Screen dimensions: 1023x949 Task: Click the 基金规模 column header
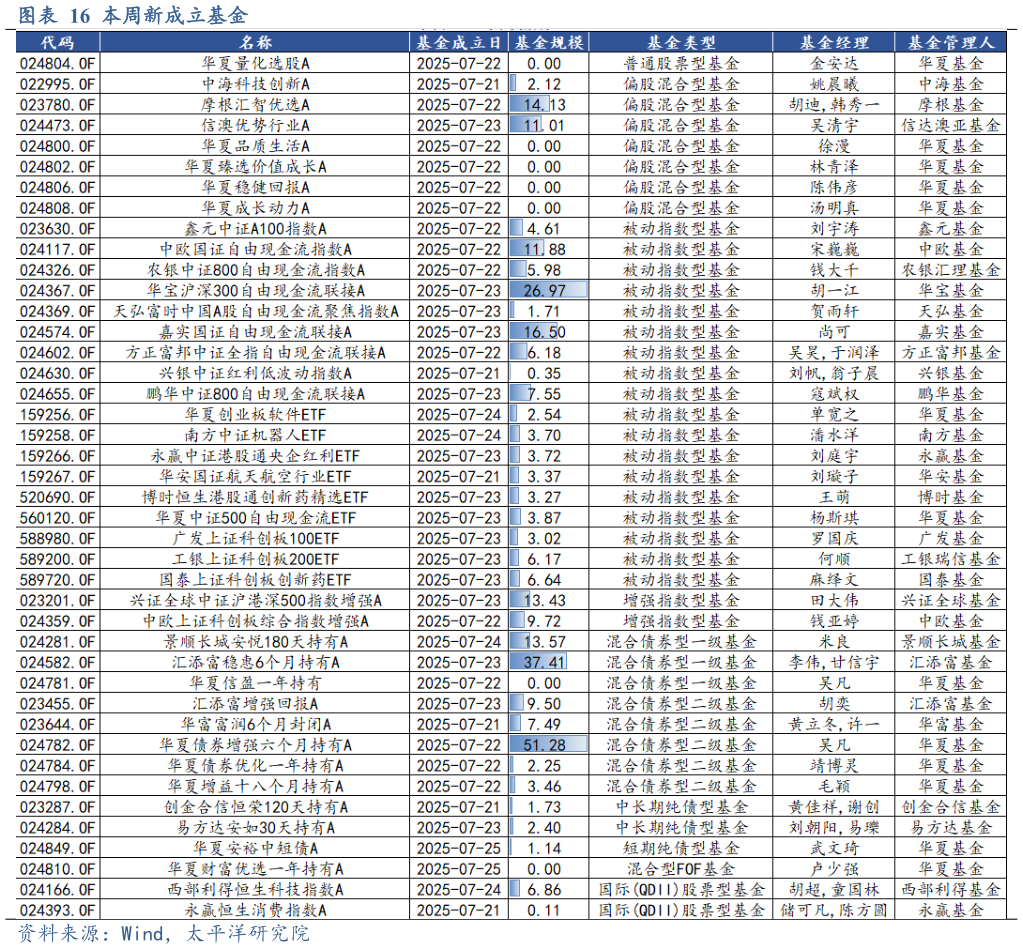(x=548, y=42)
